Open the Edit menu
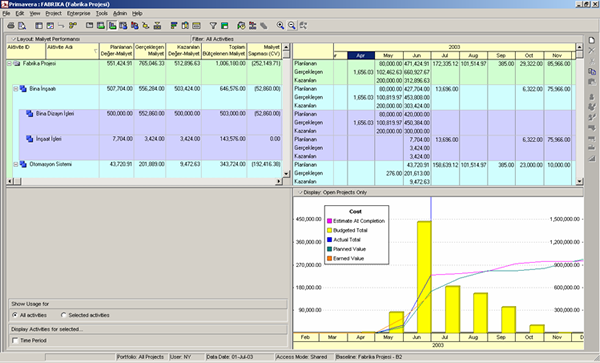This screenshot has width=600, height=363. pos(20,13)
